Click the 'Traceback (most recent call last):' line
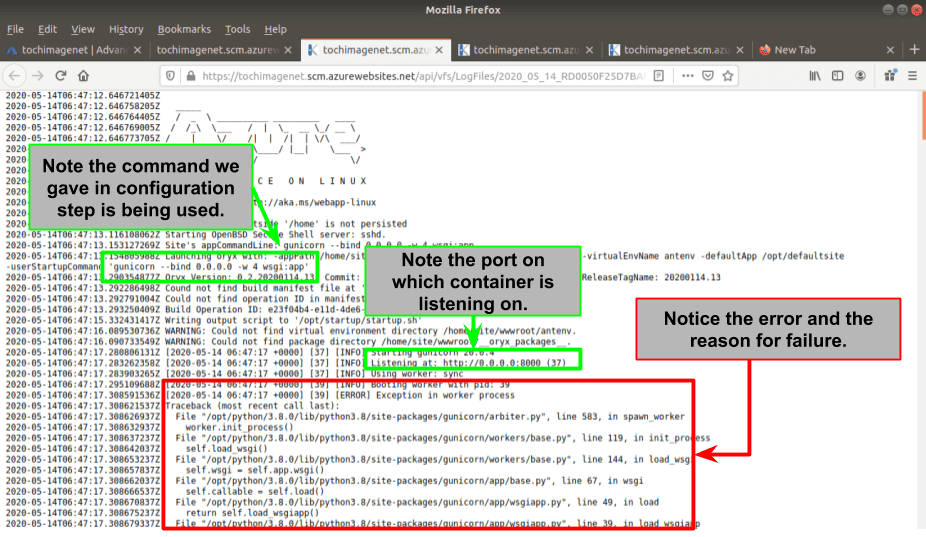 tap(252, 406)
